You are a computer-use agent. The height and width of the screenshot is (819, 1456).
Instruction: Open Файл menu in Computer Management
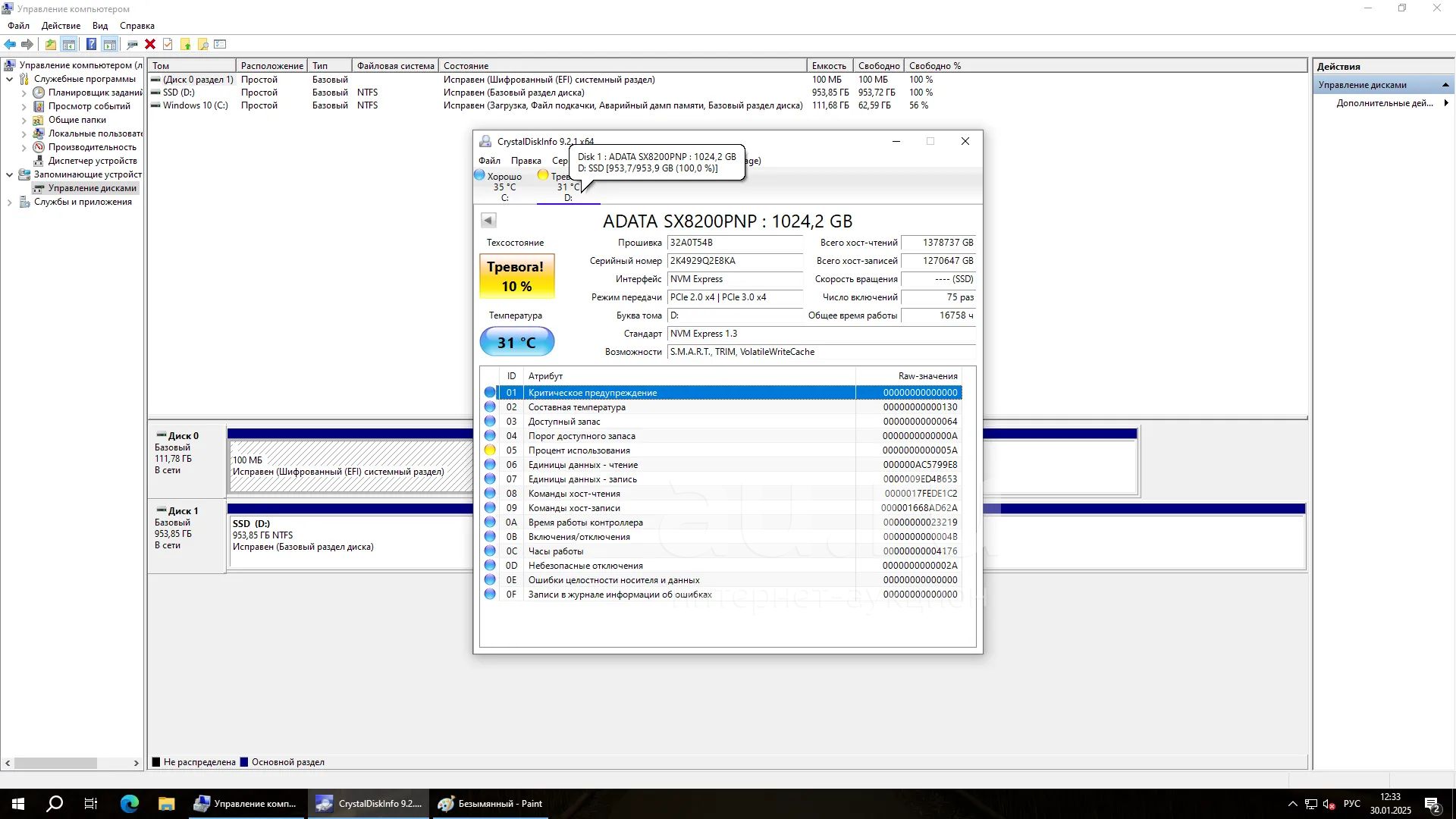(x=18, y=26)
